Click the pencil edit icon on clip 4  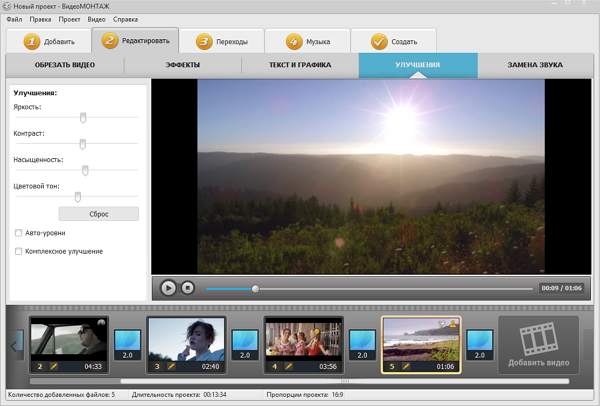click(288, 367)
